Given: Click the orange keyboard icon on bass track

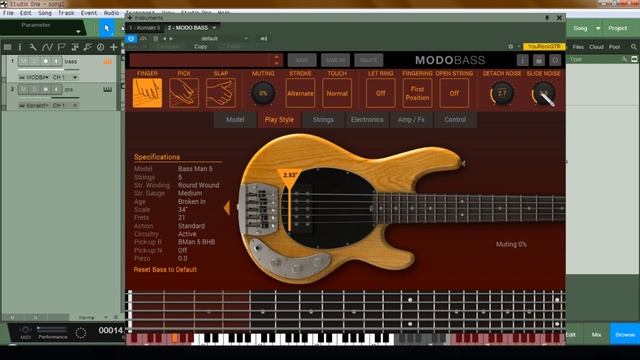Looking at the screenshot, I should (x=107, y=62).
